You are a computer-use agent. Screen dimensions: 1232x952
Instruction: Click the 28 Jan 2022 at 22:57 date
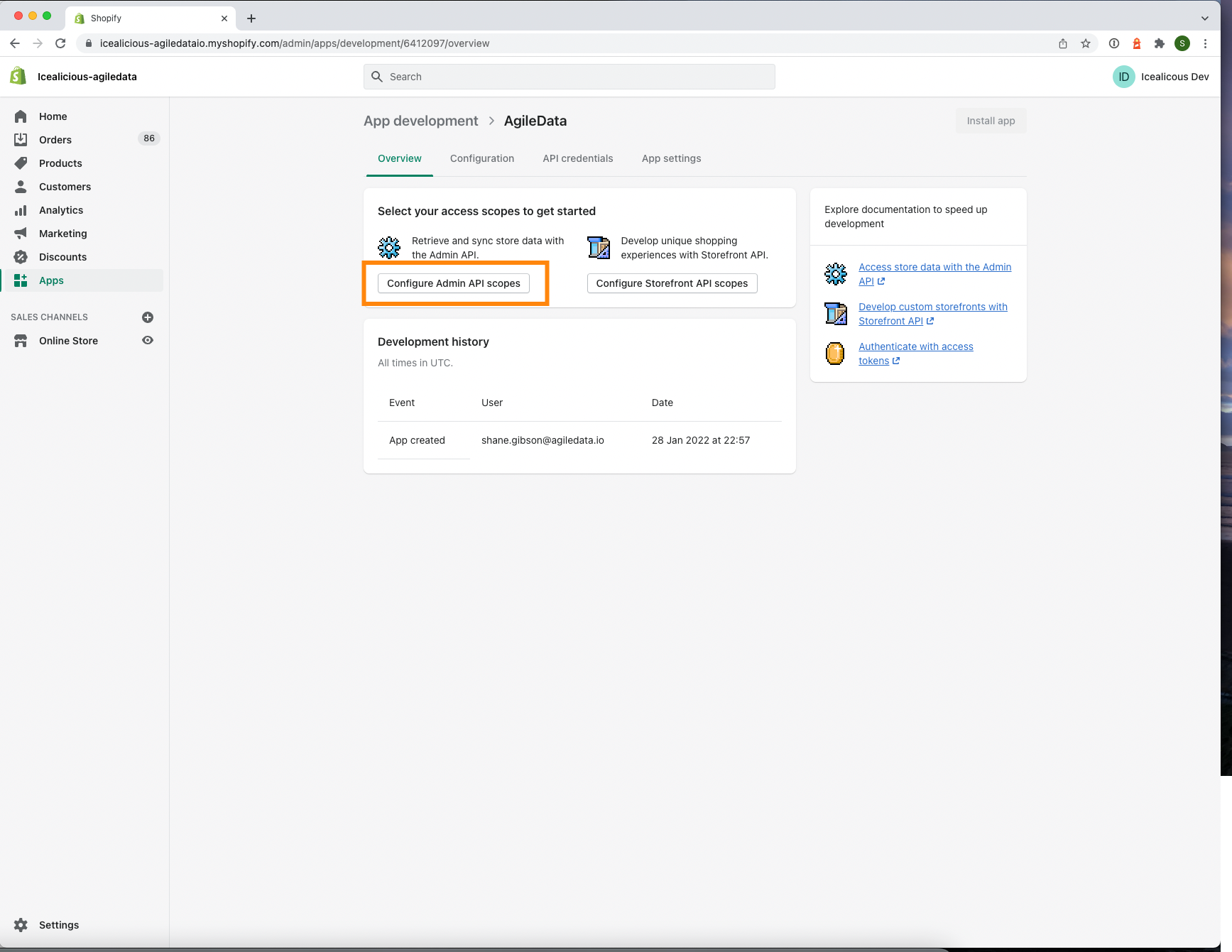700,440
